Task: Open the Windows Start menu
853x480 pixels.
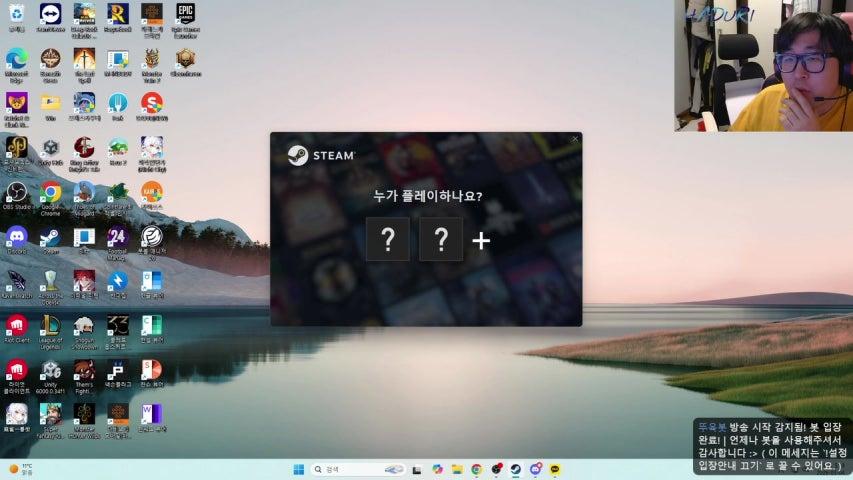Action: [299, 469]
